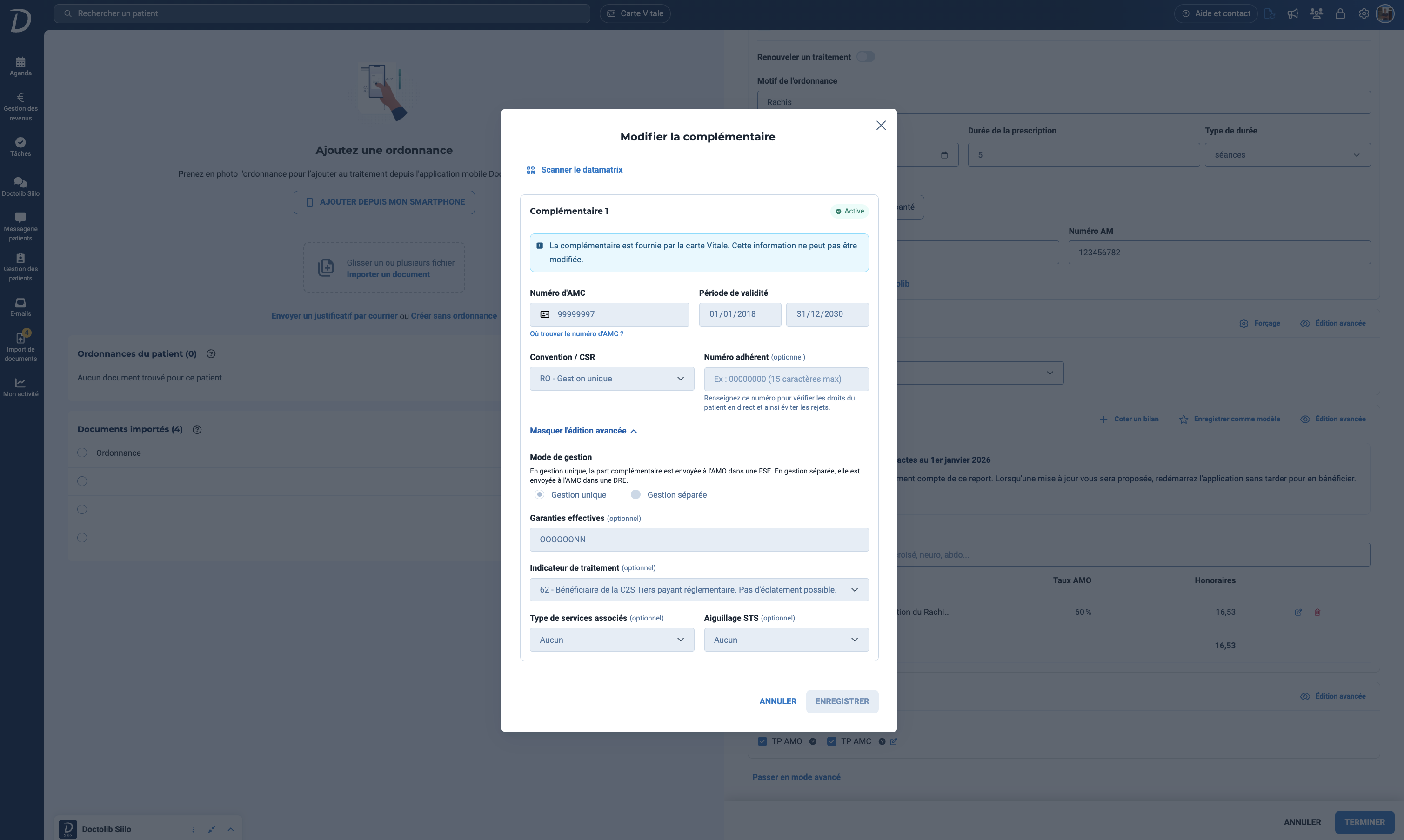Collapse Masquer l'édition avancée

[583, 431]
